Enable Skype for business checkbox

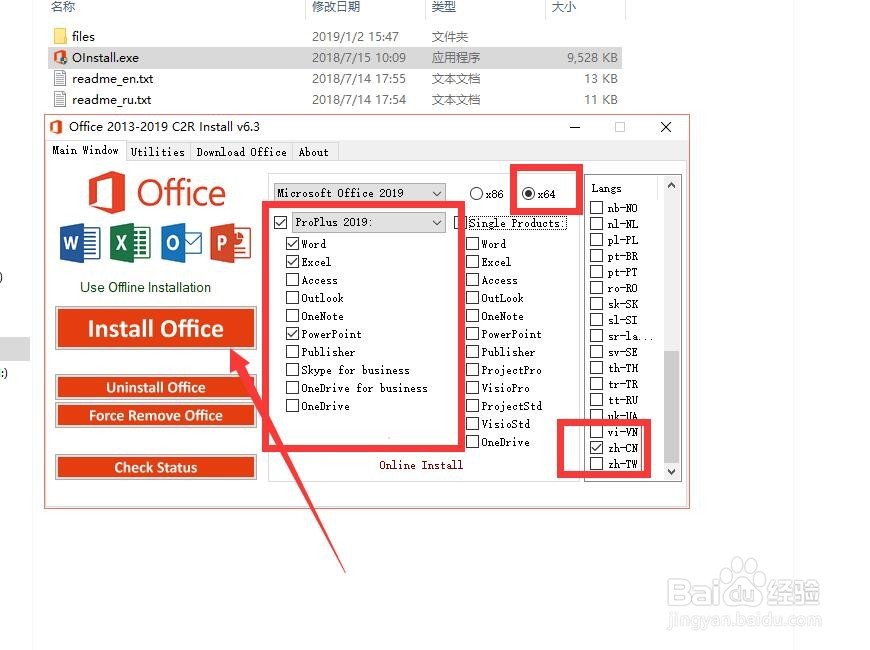pyautogui.click(x=292, y=370)
